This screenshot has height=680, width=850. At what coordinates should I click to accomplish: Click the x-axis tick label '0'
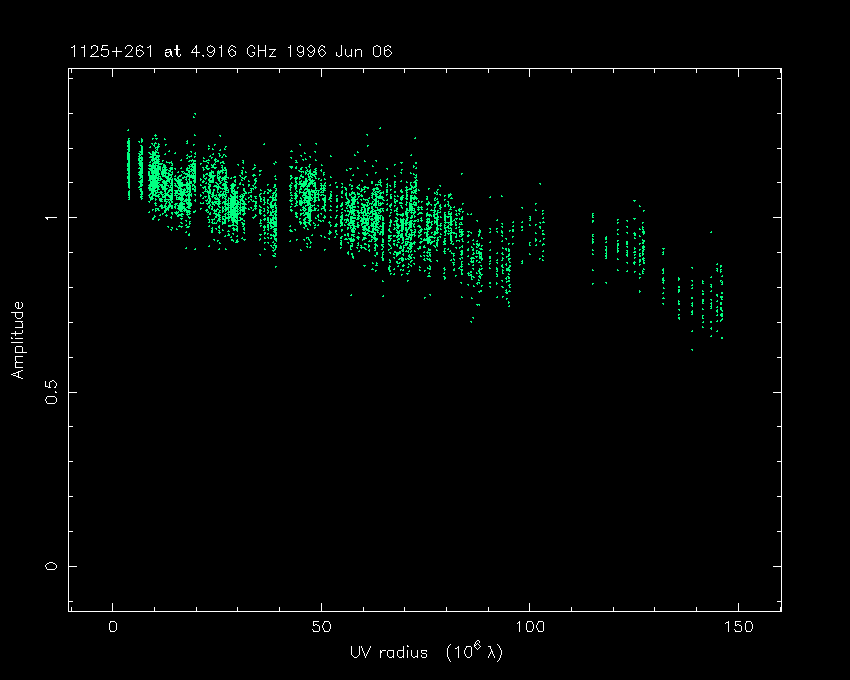pyautogui.click(x=113, y=627)
